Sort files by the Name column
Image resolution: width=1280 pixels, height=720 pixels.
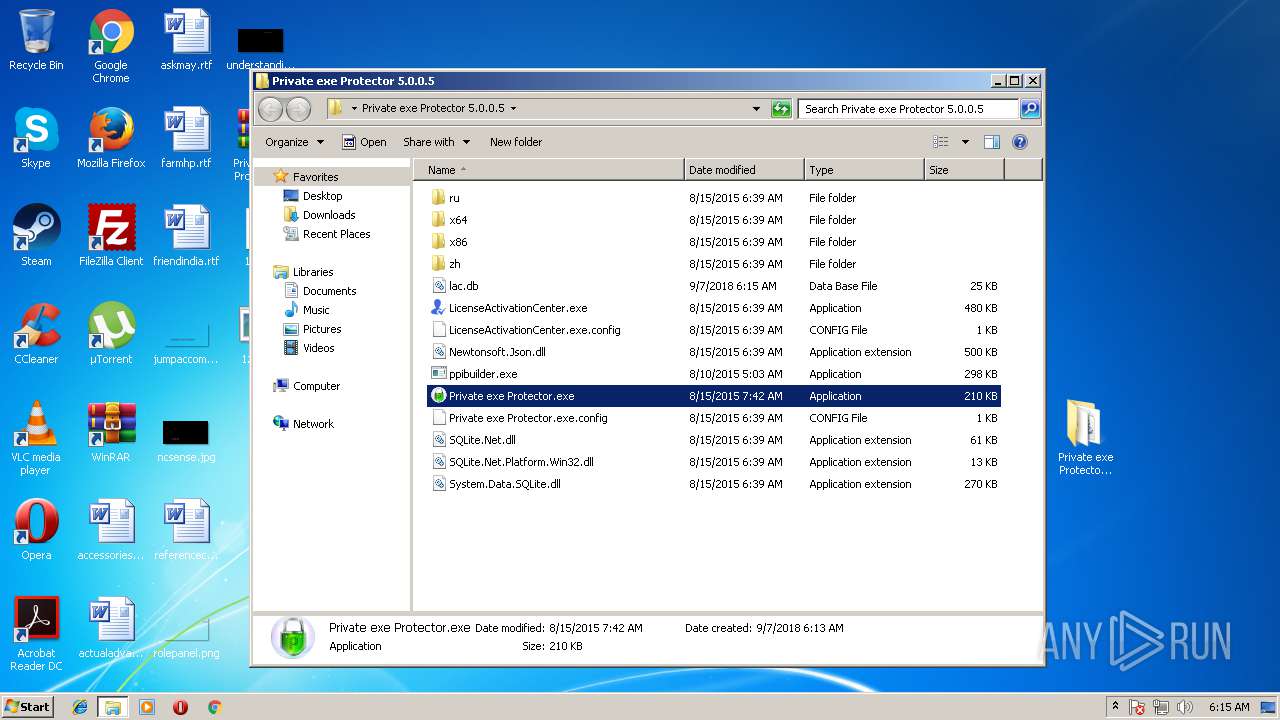point(549,170)
